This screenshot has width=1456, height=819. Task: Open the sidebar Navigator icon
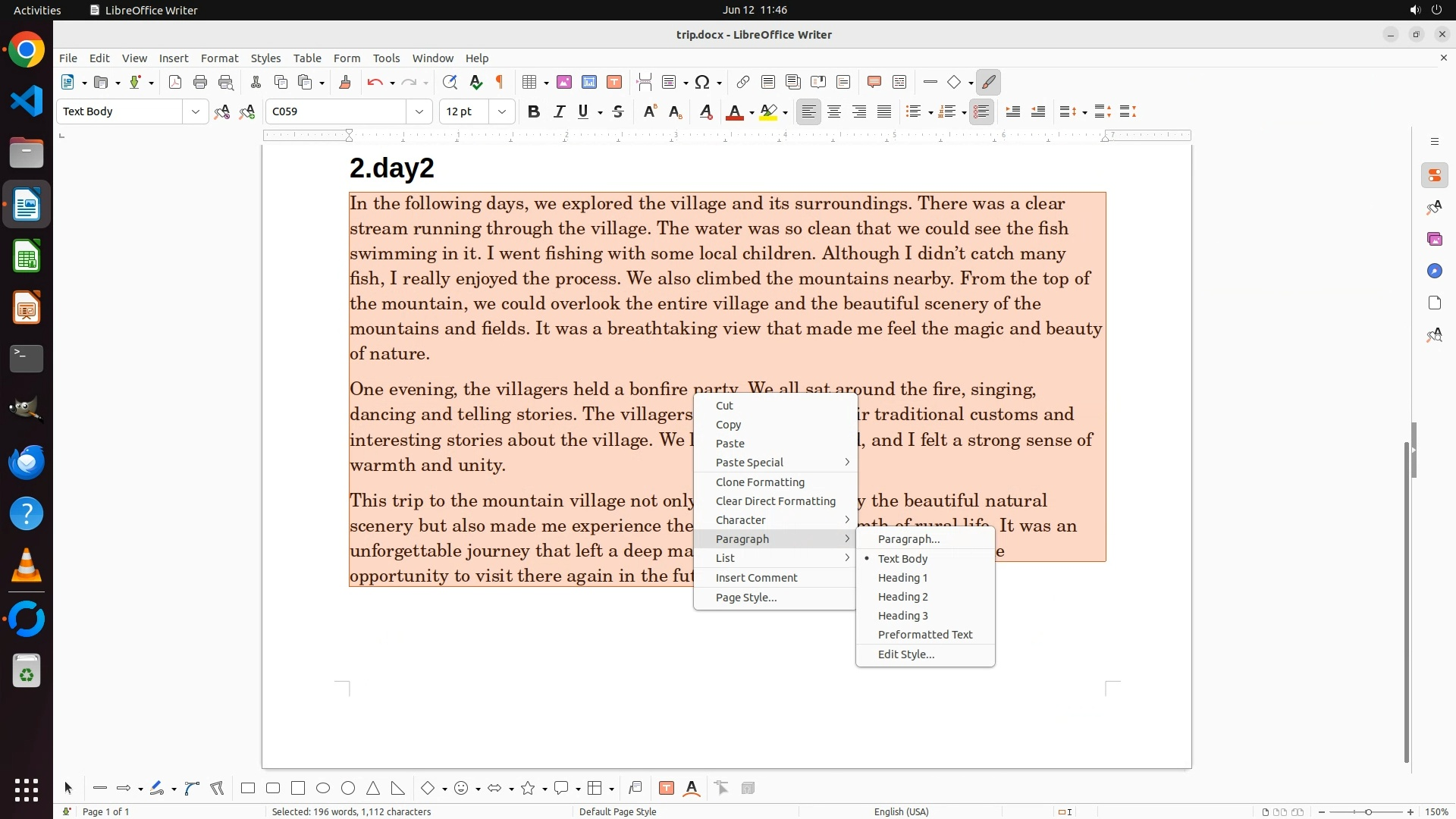pyautogui.click(x=1434, y=271)
